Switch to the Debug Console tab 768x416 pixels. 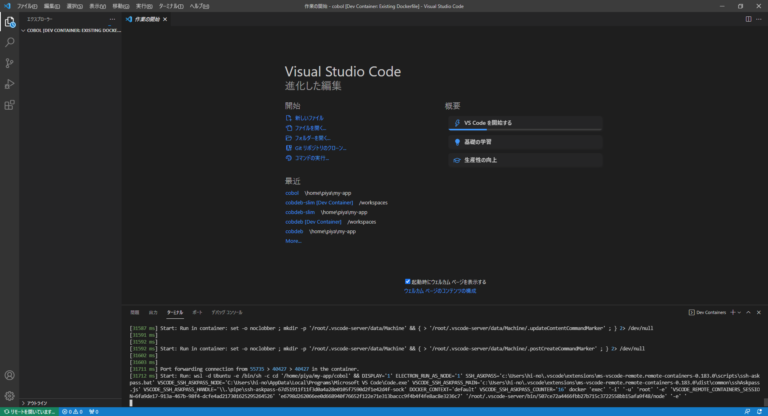tap(227, 312)
